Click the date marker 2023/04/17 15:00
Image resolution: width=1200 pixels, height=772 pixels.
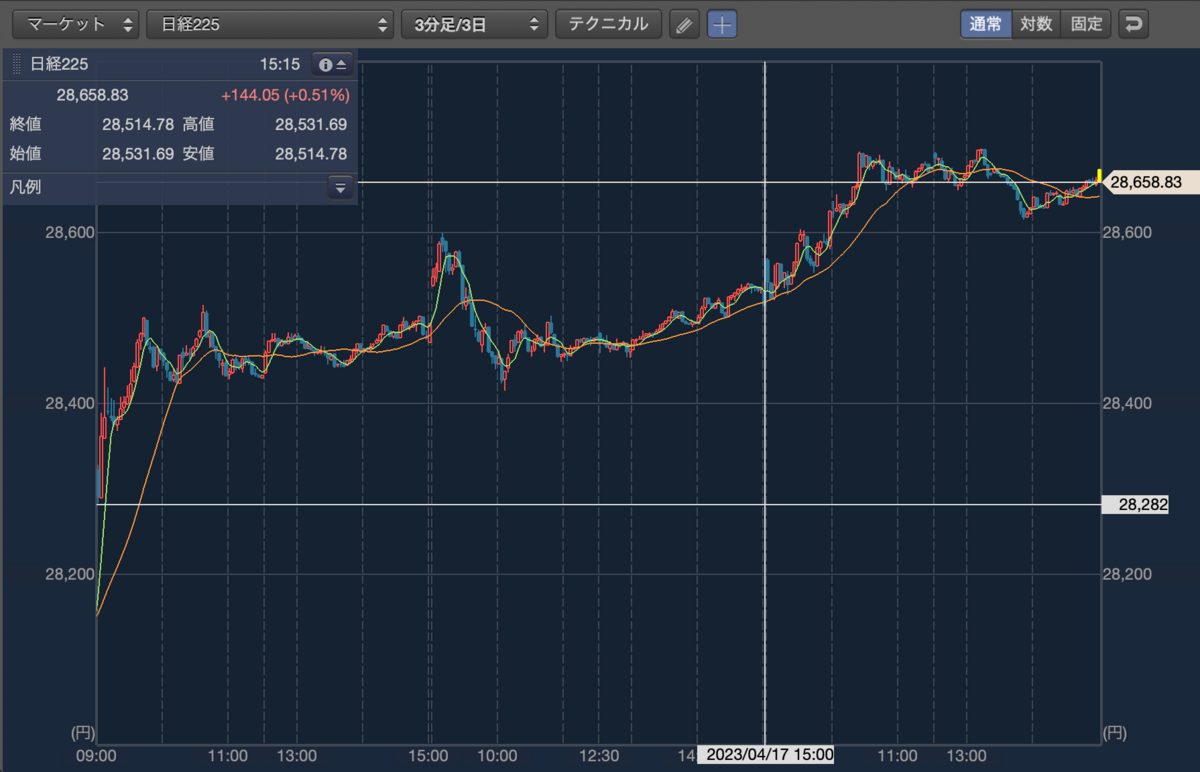(x=765, y=755)
